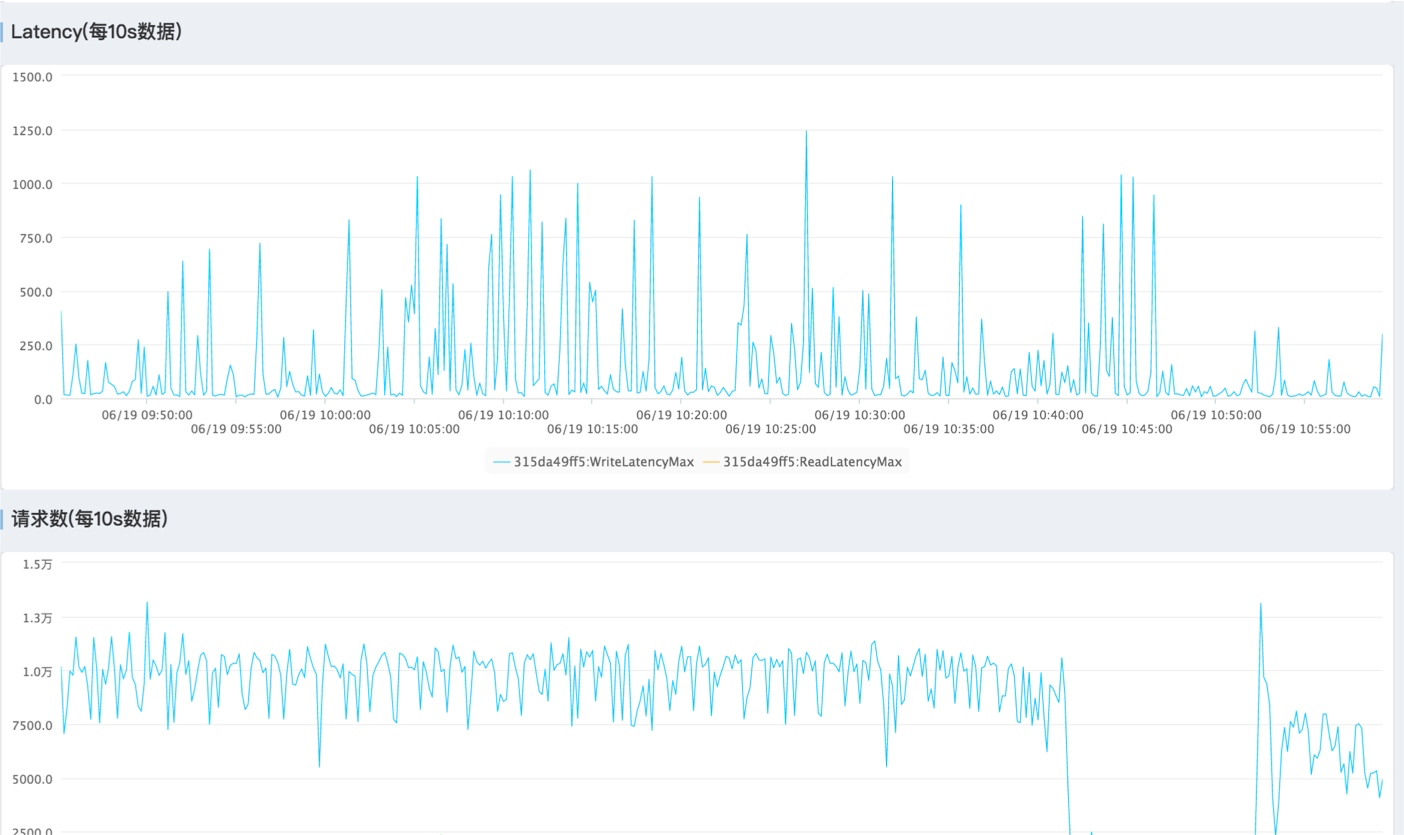The height and width of the screenshot is (835, 1404).
Task: Click the 250.0 latency axis value
Action: click(x=36, y=346)
